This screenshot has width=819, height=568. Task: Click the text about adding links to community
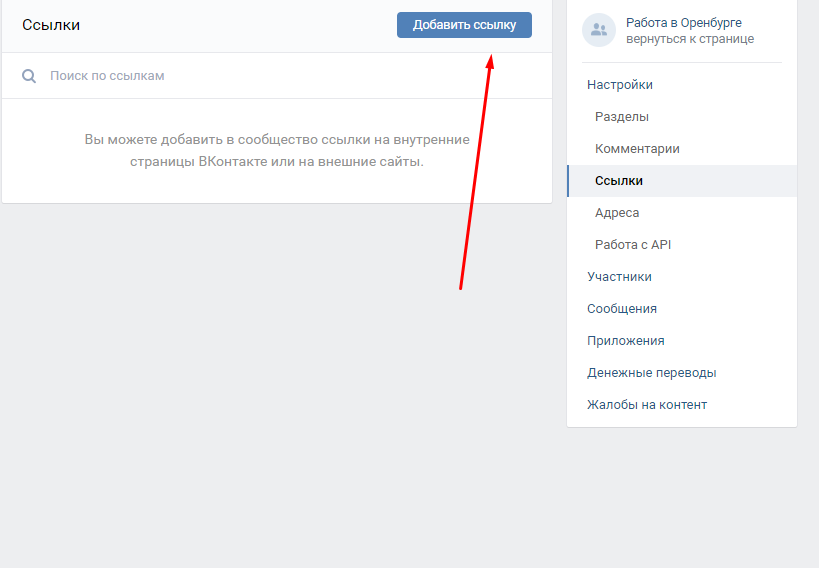277,150
